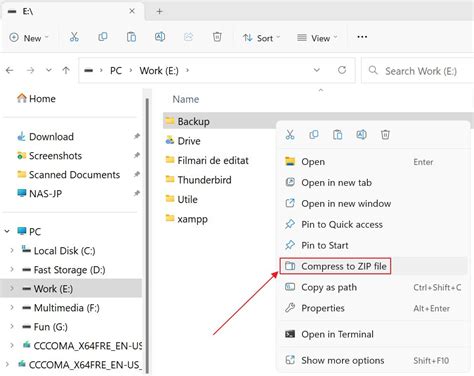Expand Fun (G:) in the tree

click(x=12, y=326)
